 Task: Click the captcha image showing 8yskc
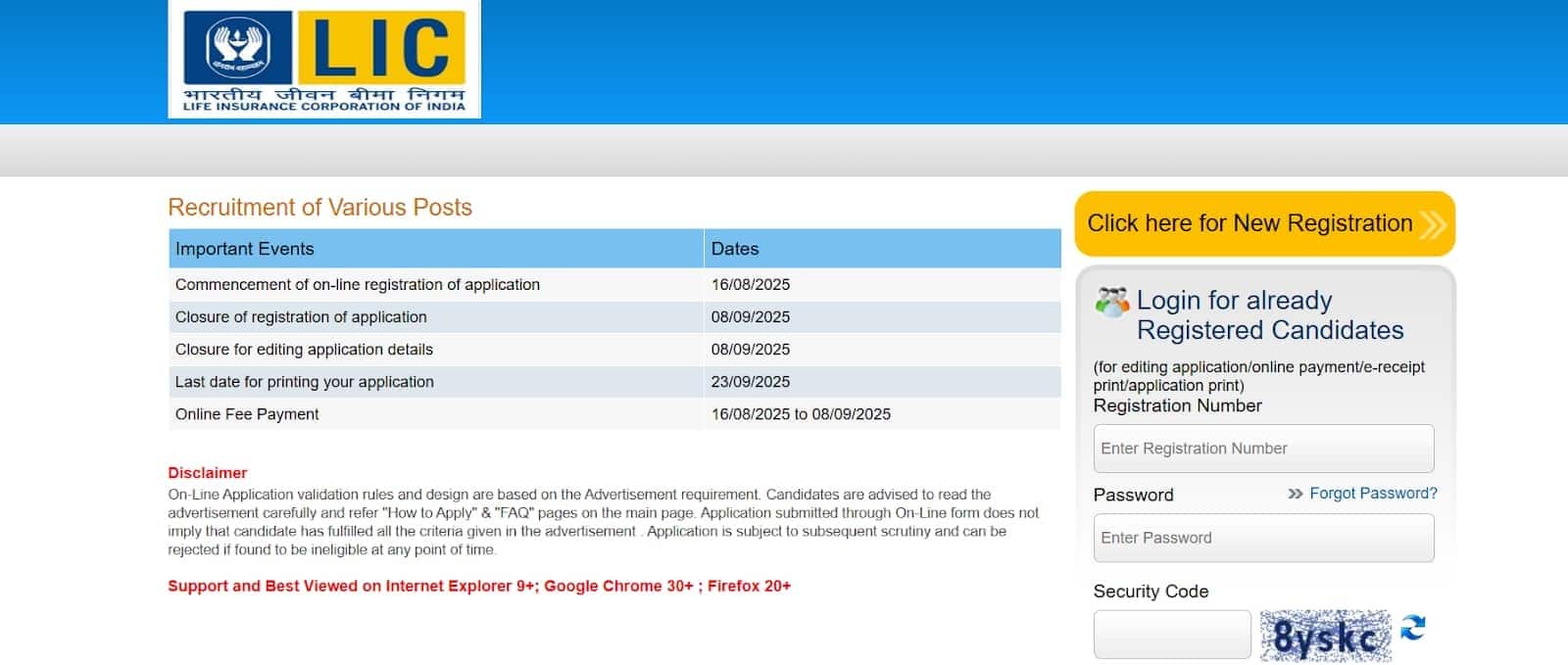click(x=1325, y=635)
